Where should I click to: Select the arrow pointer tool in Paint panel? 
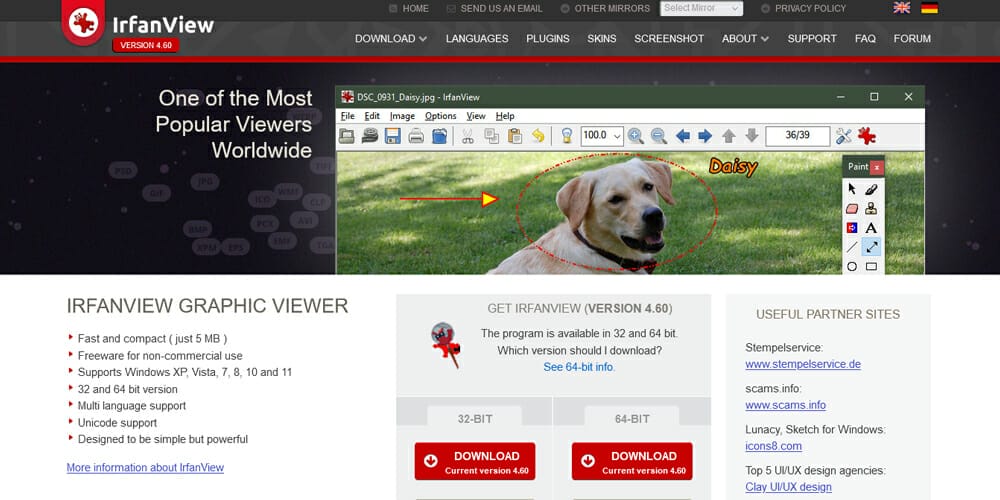pos(852,189)
